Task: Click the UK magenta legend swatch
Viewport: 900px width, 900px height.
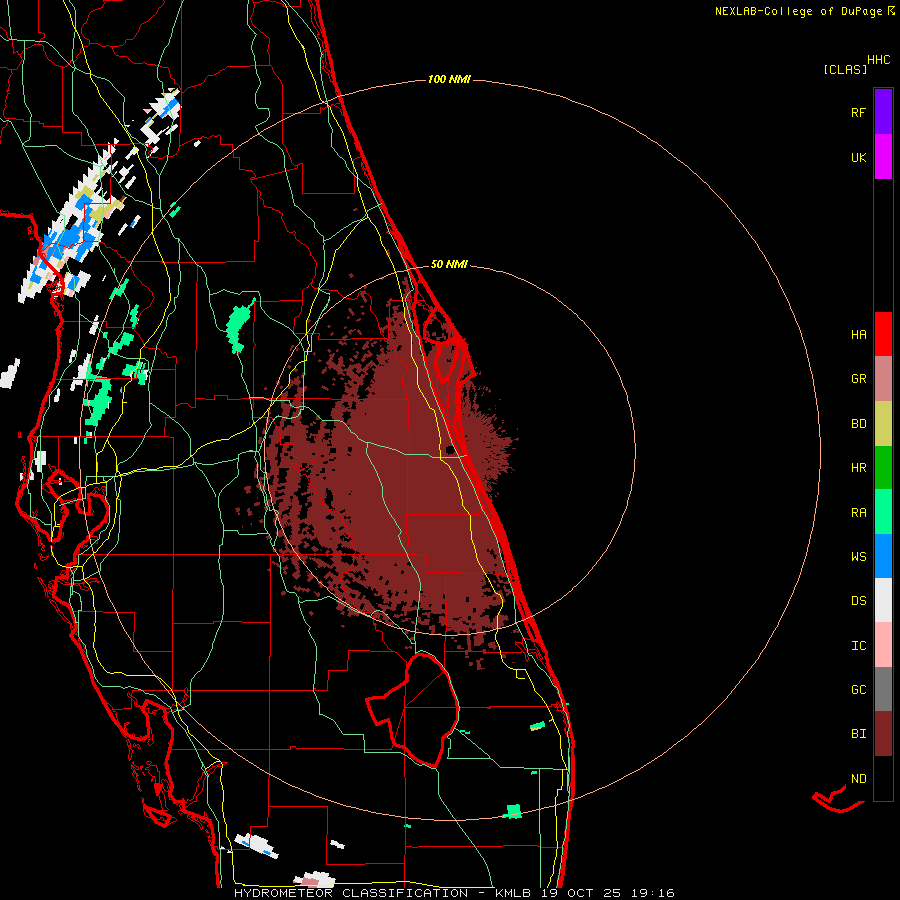Action: tap(883, 157)
